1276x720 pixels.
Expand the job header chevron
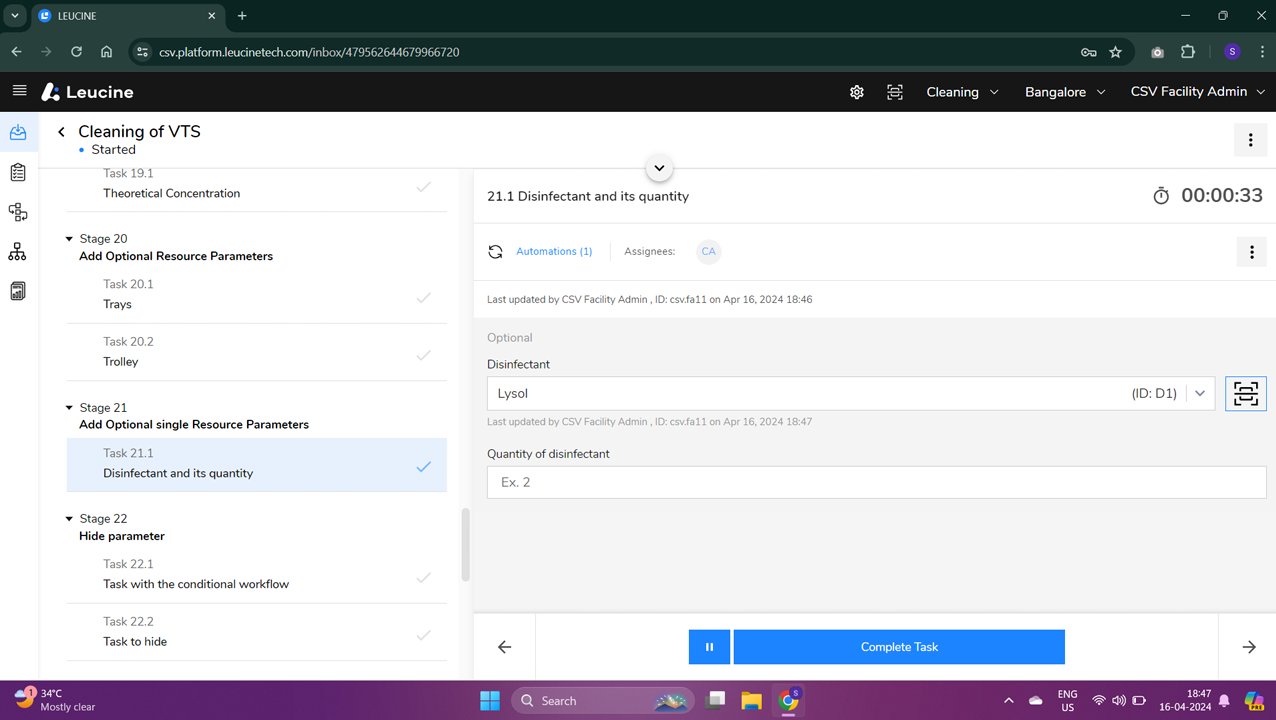click(x=659, y=168)
